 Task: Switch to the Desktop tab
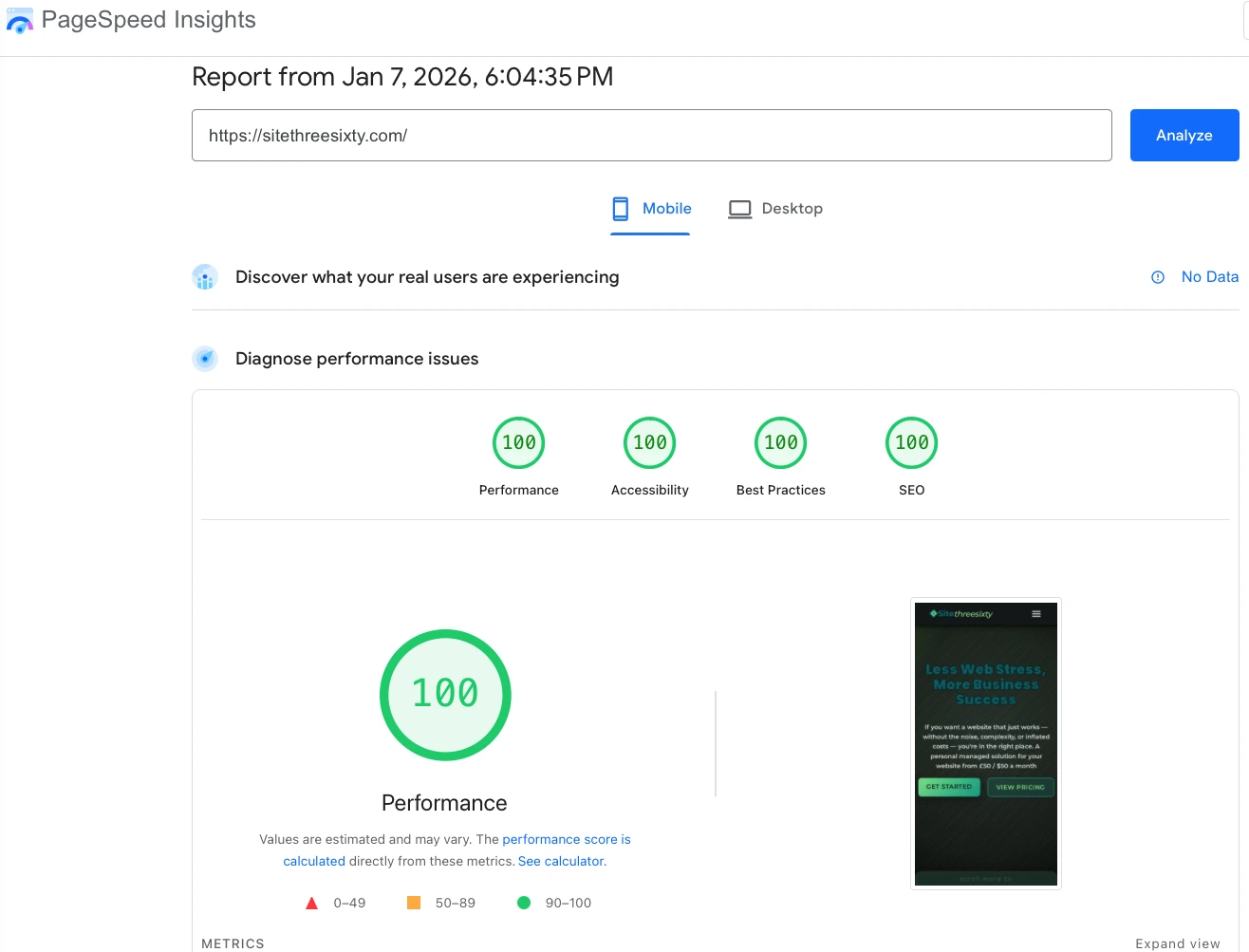tap(775, 208)
